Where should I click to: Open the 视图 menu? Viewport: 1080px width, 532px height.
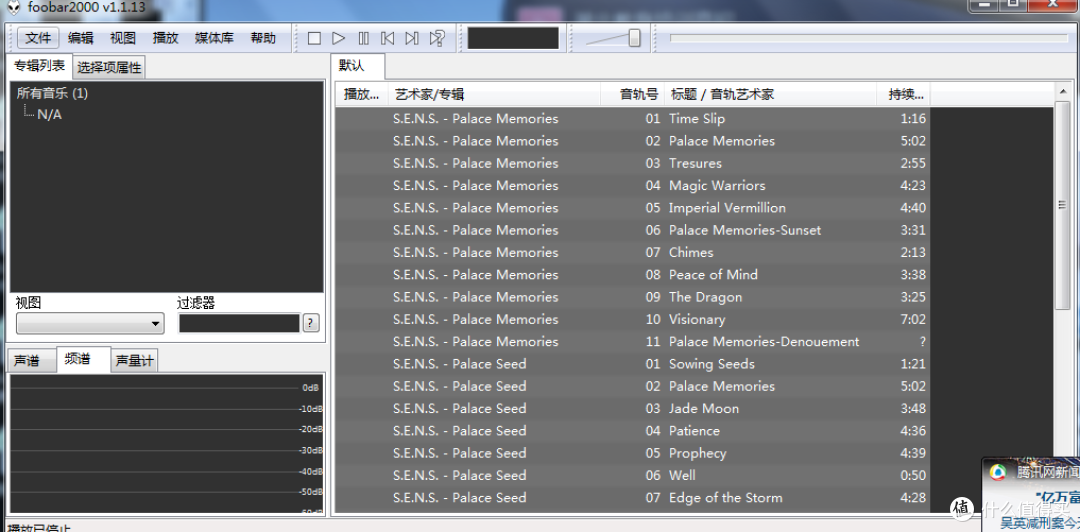coord(123,38)
